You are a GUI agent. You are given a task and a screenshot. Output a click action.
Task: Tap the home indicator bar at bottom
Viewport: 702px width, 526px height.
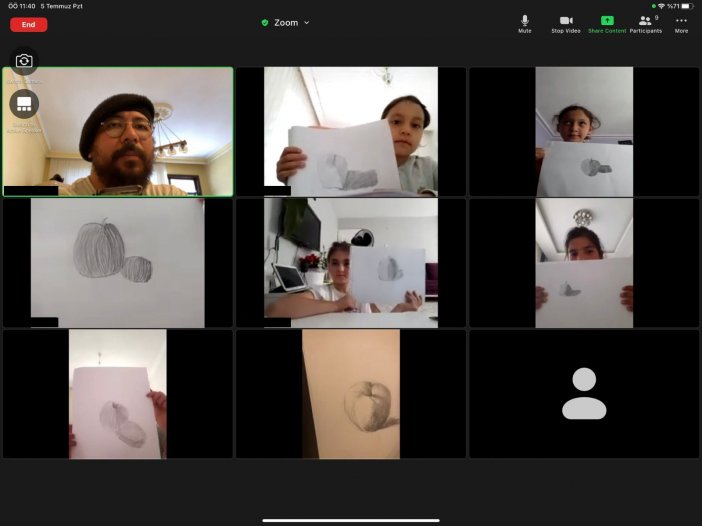pos(351,520)
